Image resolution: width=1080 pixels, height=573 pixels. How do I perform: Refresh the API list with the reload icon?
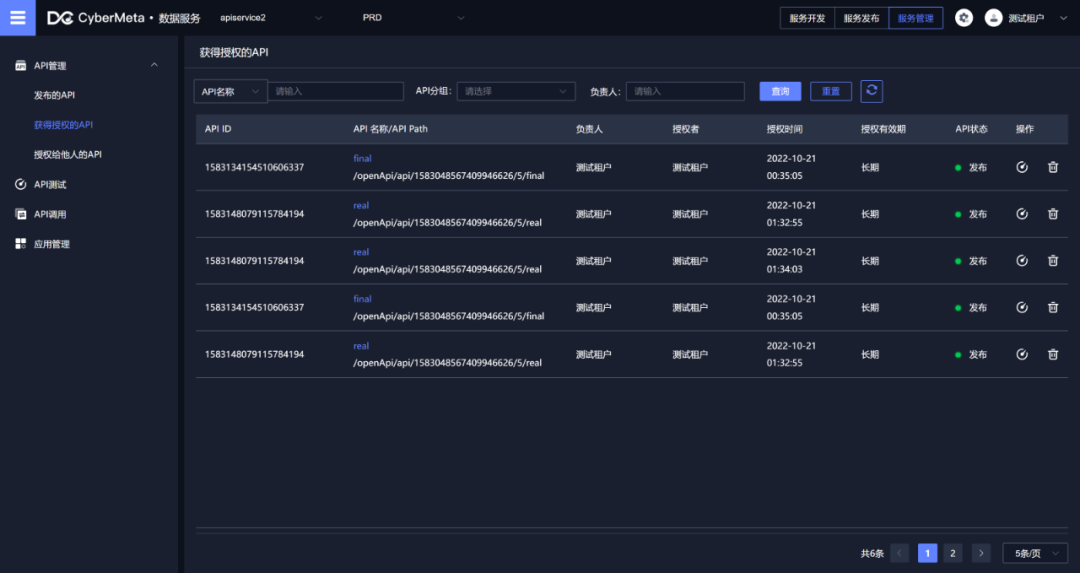click(x=871, y=91)
